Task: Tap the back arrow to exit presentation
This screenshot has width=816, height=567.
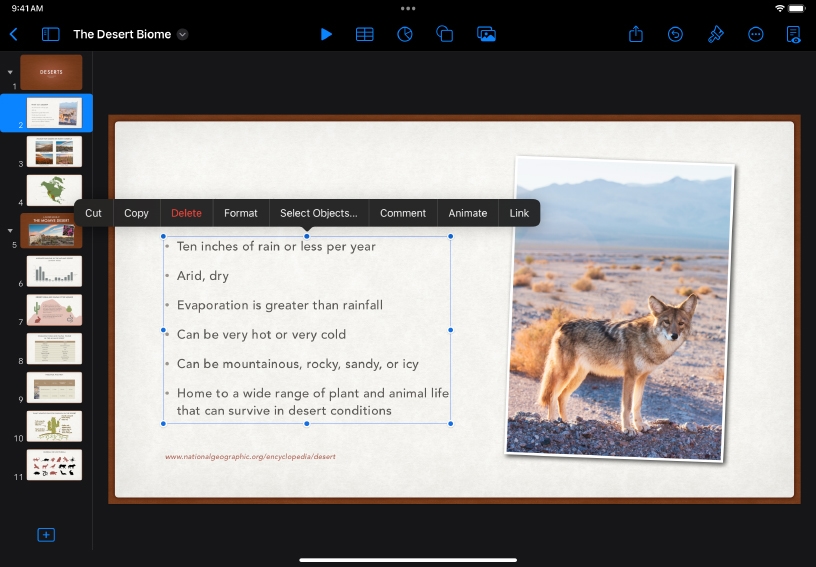Action: click(14, 34)
